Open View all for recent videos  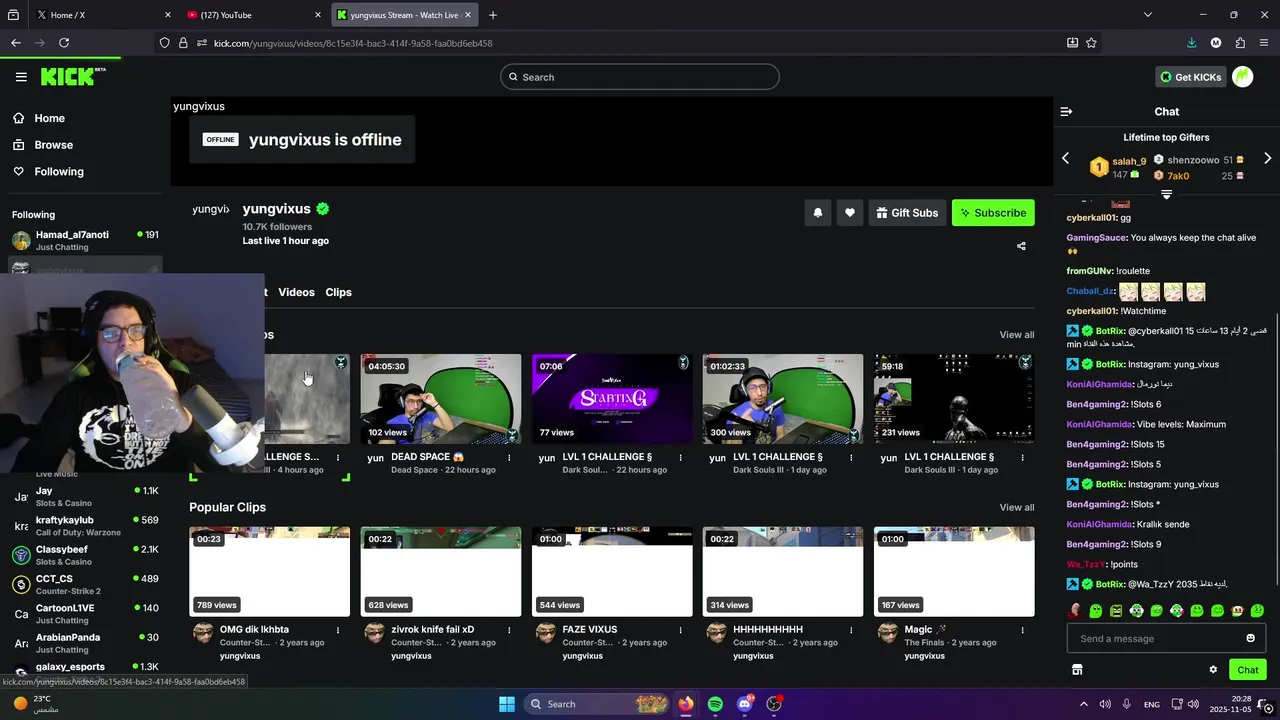point(1016,335)
